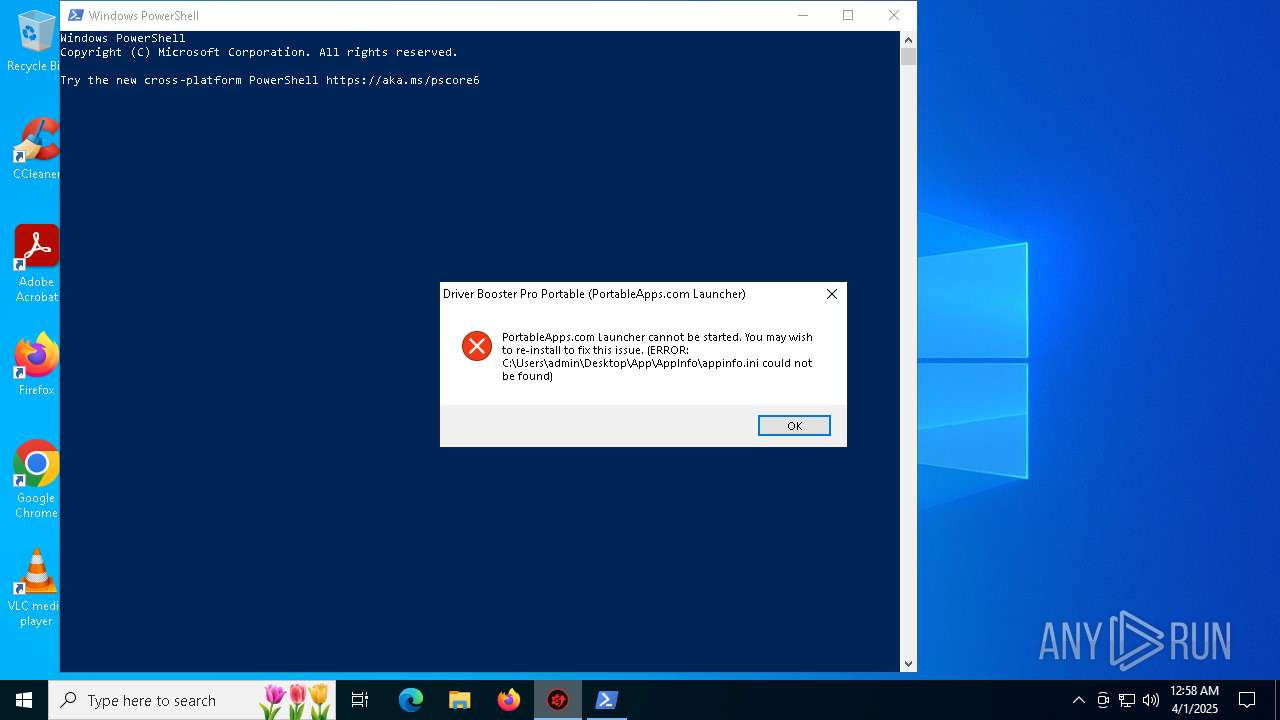Click the taskbar search box
The width and height of the screenshot is (1280, 720).
point(194,700)
